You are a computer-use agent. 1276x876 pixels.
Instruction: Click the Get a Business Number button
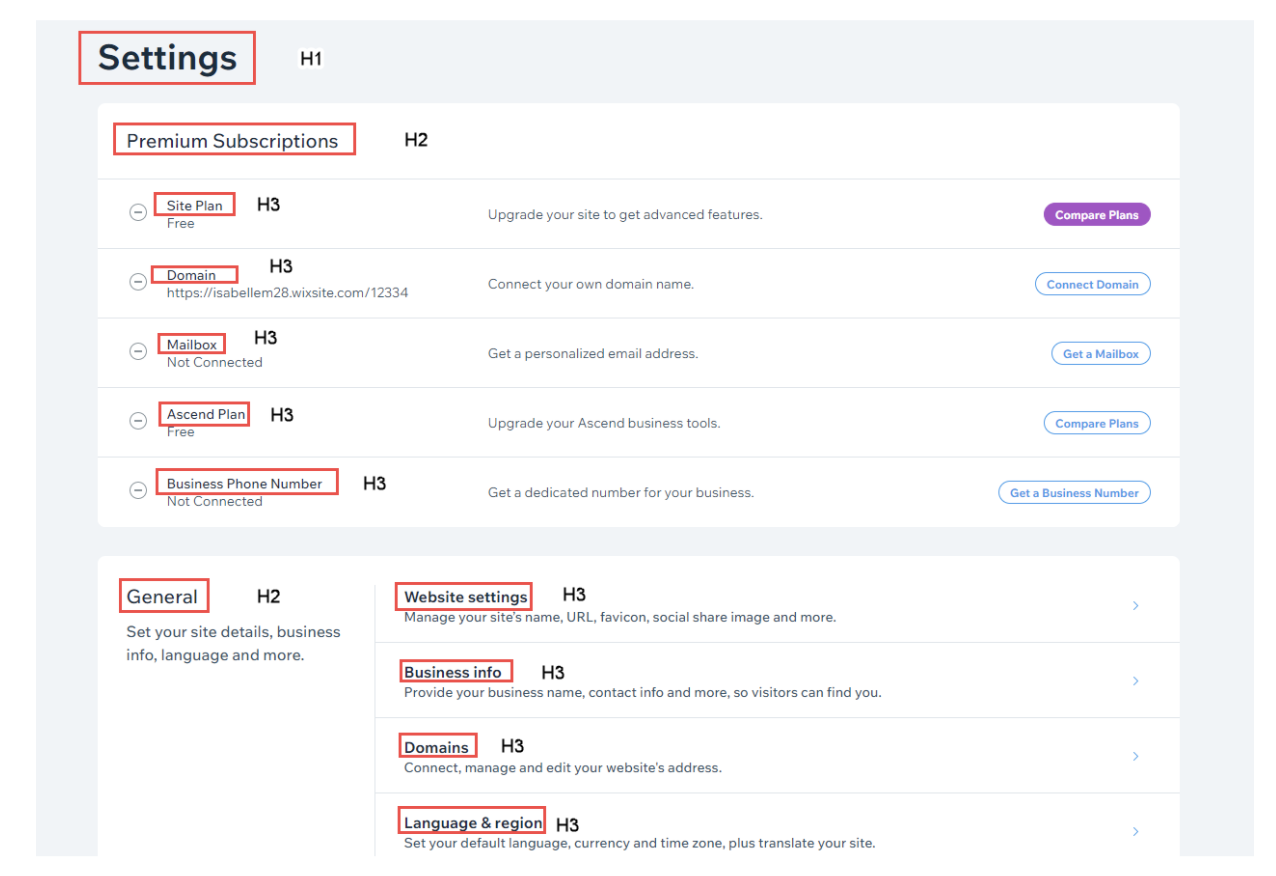point(1074,493)
